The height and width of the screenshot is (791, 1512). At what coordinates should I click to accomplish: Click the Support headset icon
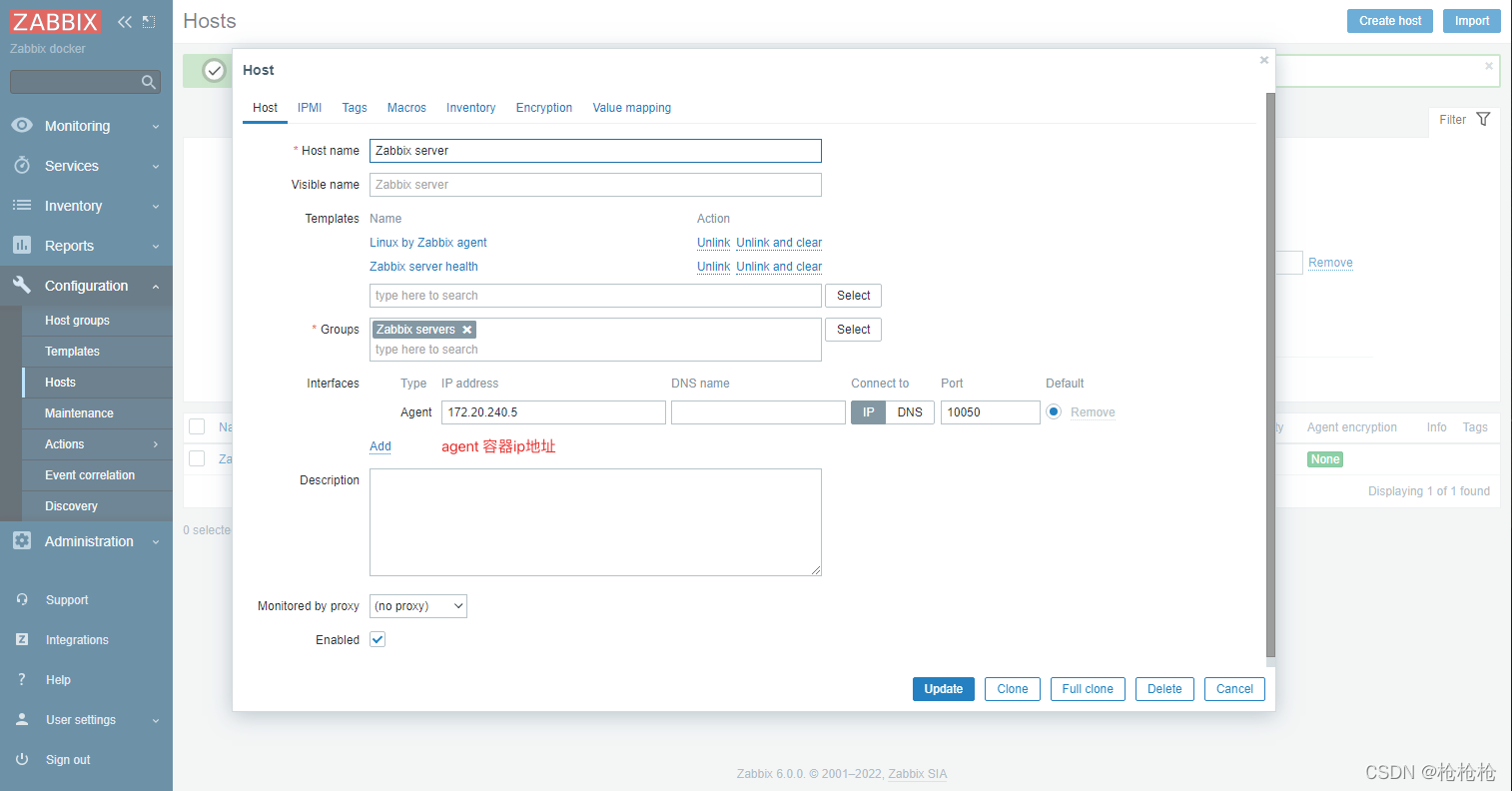pos(22,600)
